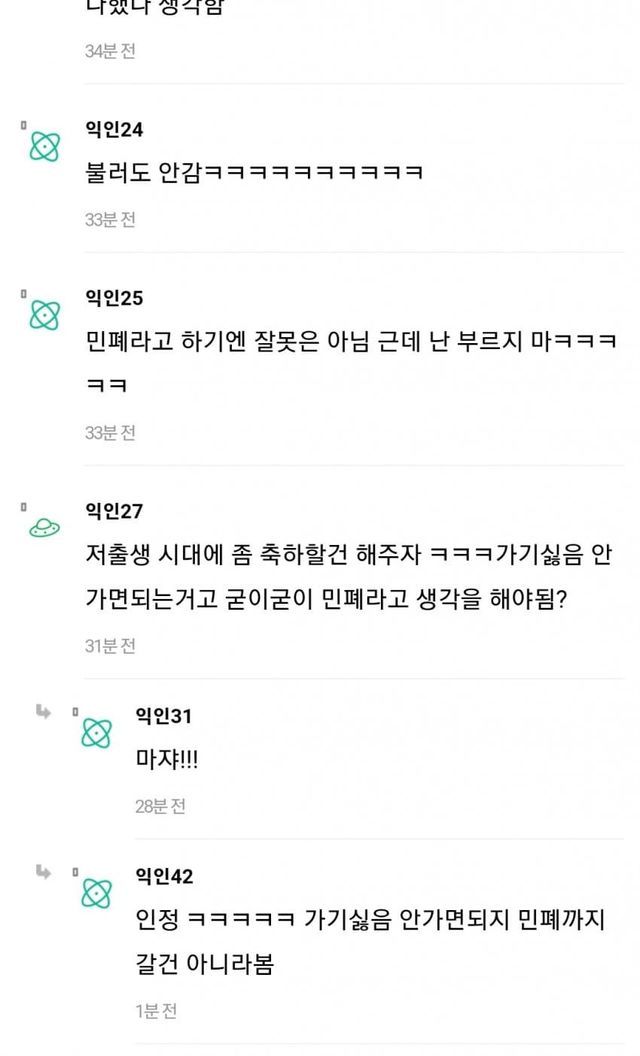
Task: Click 익인27's UFO profile avatar
Action: 45,529
